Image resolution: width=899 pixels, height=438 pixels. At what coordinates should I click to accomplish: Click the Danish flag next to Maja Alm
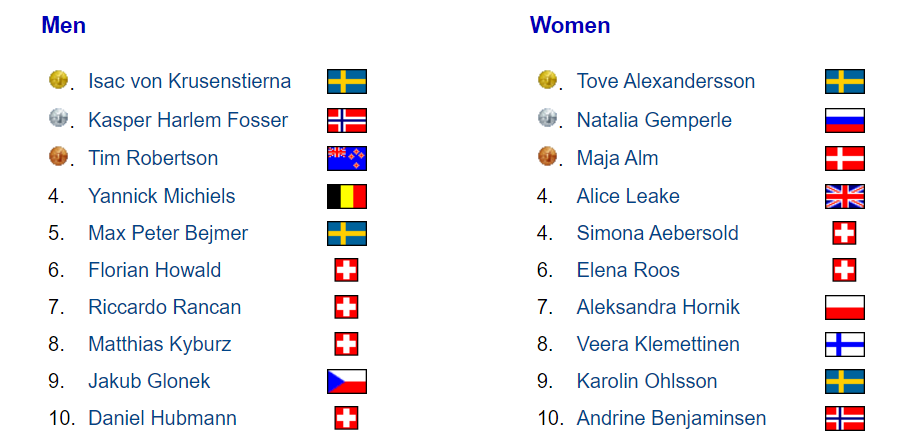click(845, 158)
